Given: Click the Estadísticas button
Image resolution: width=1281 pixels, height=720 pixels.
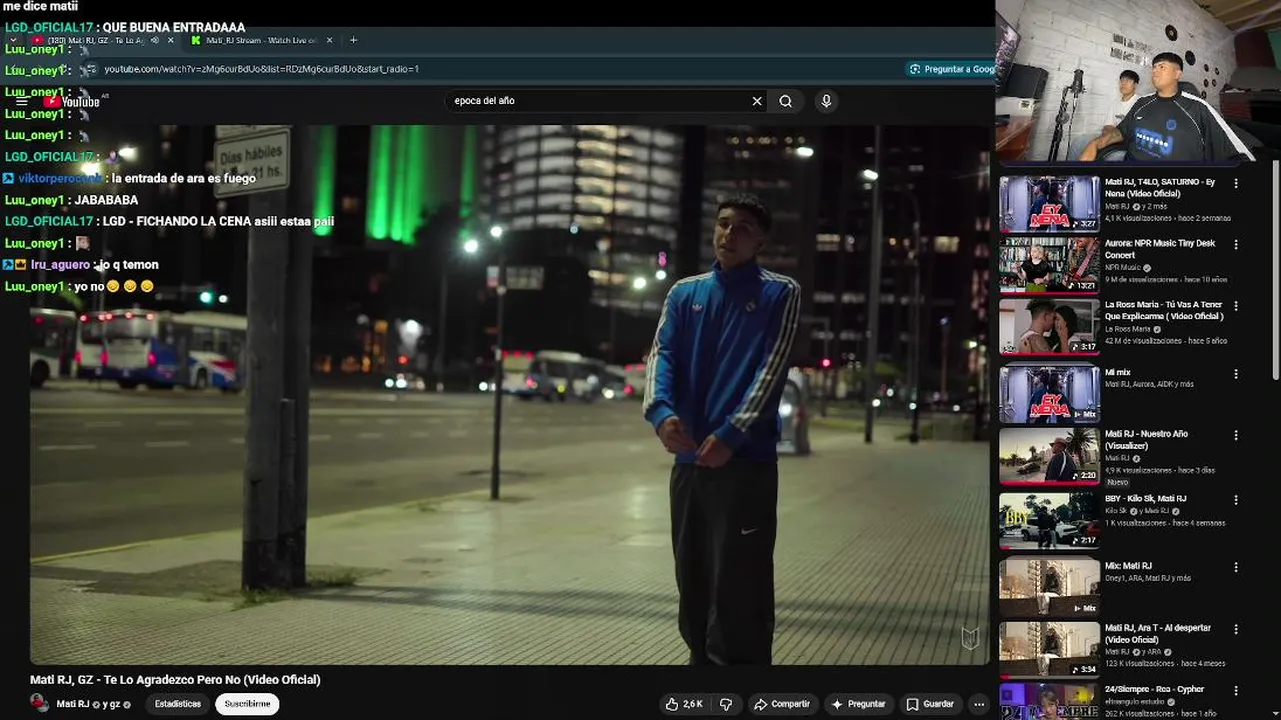Looking at the screenshot, I should click(177, 704).
